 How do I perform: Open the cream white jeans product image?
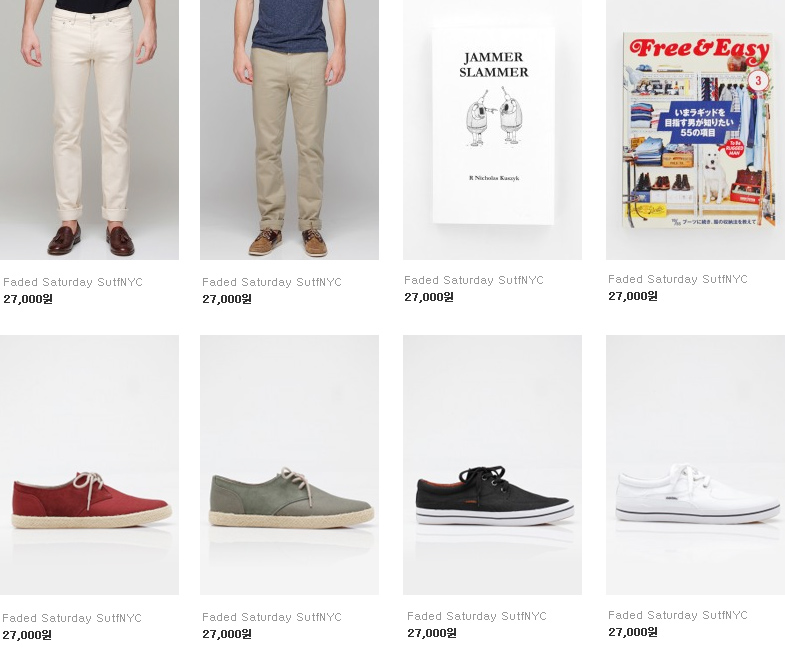pos(89,130)
